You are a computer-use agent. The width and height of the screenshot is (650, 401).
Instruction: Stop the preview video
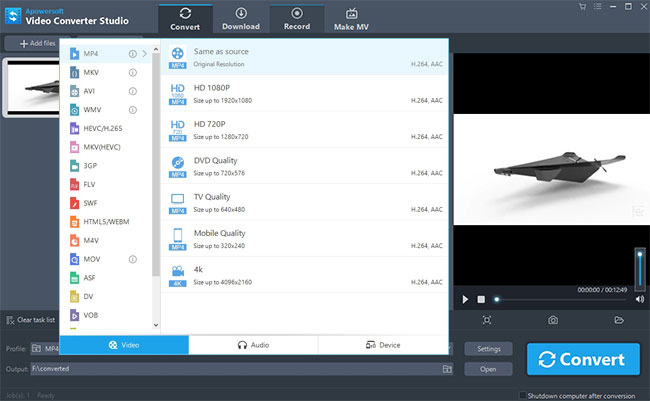[481, 299]
